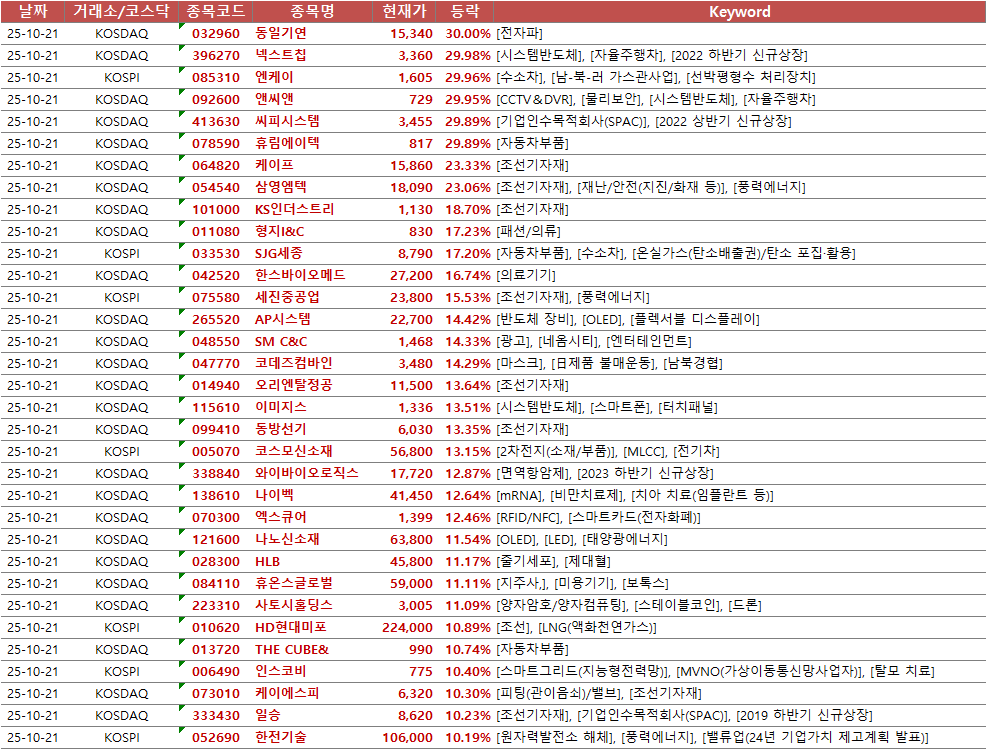Select the [조선], [LNG(액화천연가스)] keyword cell

click(x=577, y=628)
